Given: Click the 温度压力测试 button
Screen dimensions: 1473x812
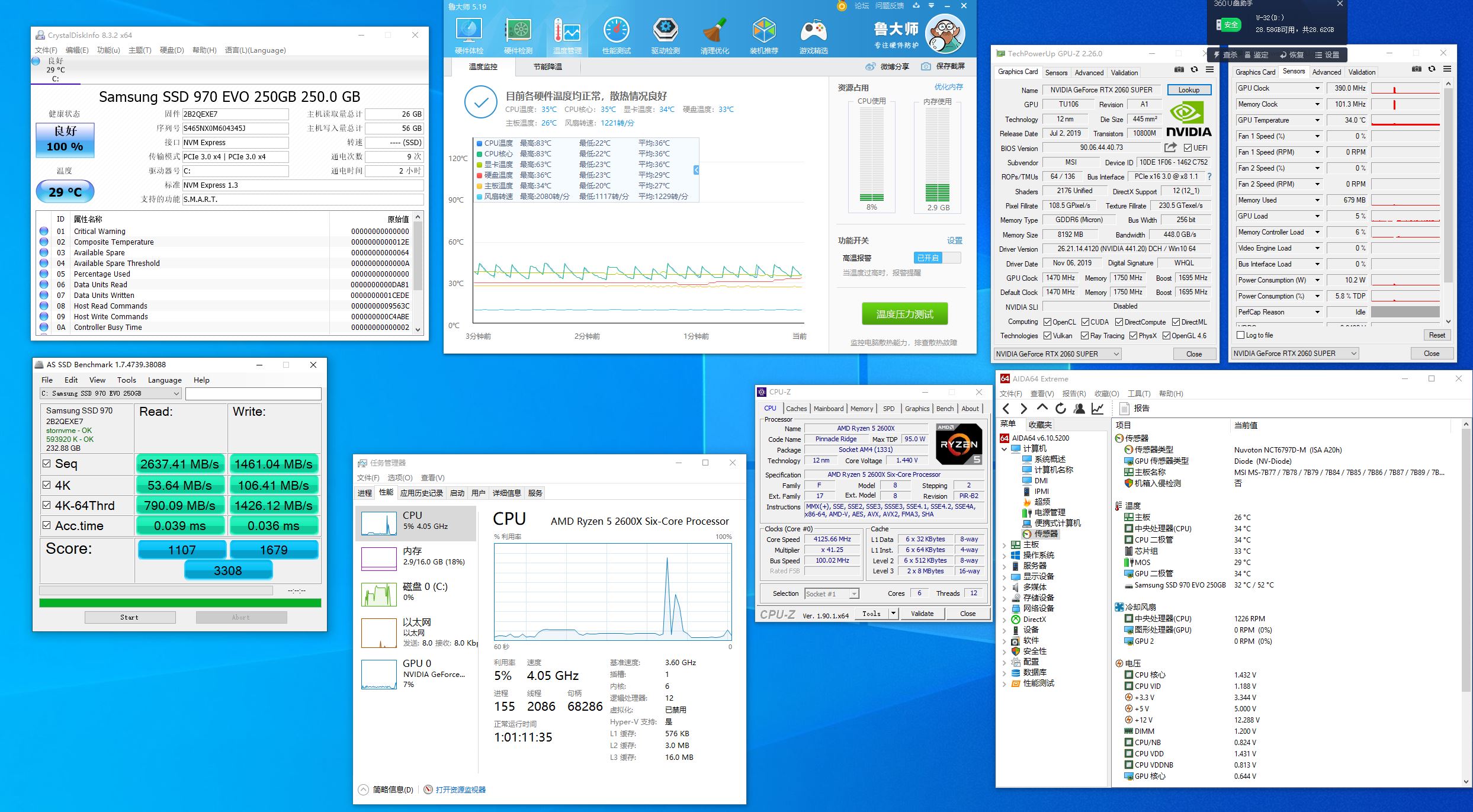Looking at the screenshot, I should coord(904,313).
